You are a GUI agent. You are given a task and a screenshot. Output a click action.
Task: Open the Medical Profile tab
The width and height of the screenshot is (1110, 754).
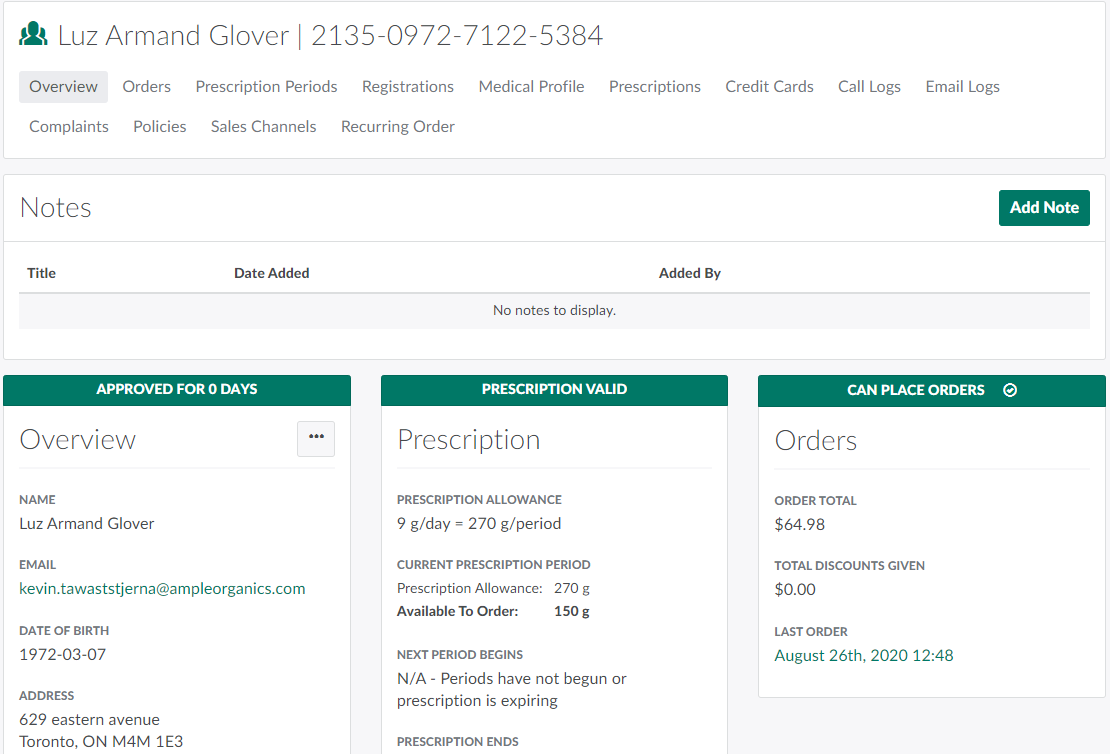point(531,87)
